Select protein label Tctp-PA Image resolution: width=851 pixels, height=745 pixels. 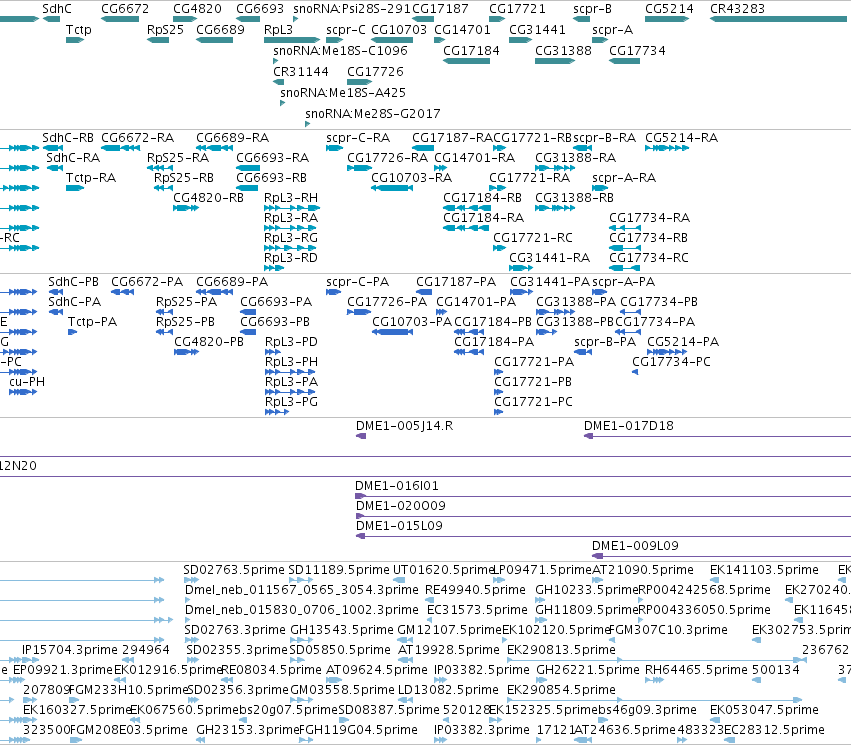92,322
